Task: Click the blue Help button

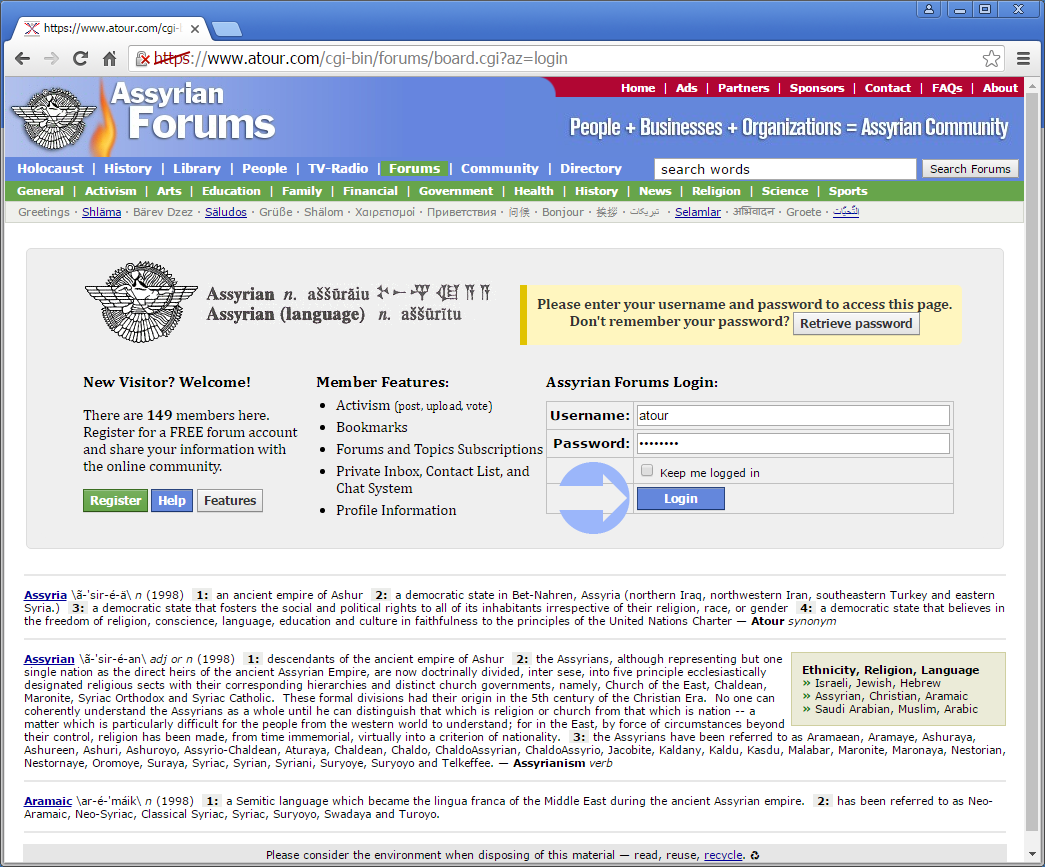Action: coord(171,500)
